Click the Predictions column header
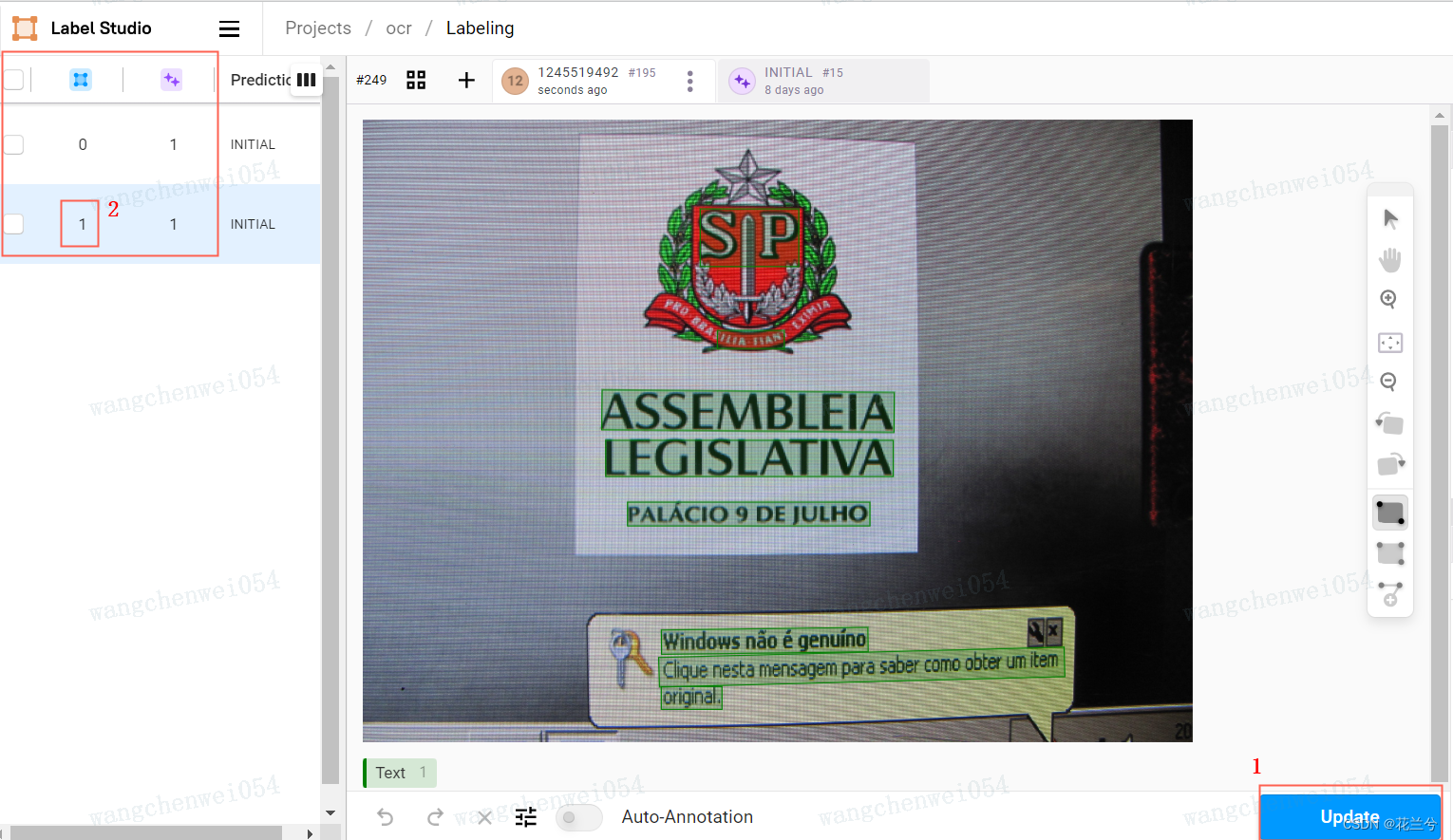This screenshot has width=1453, height=840. [260, 80]
